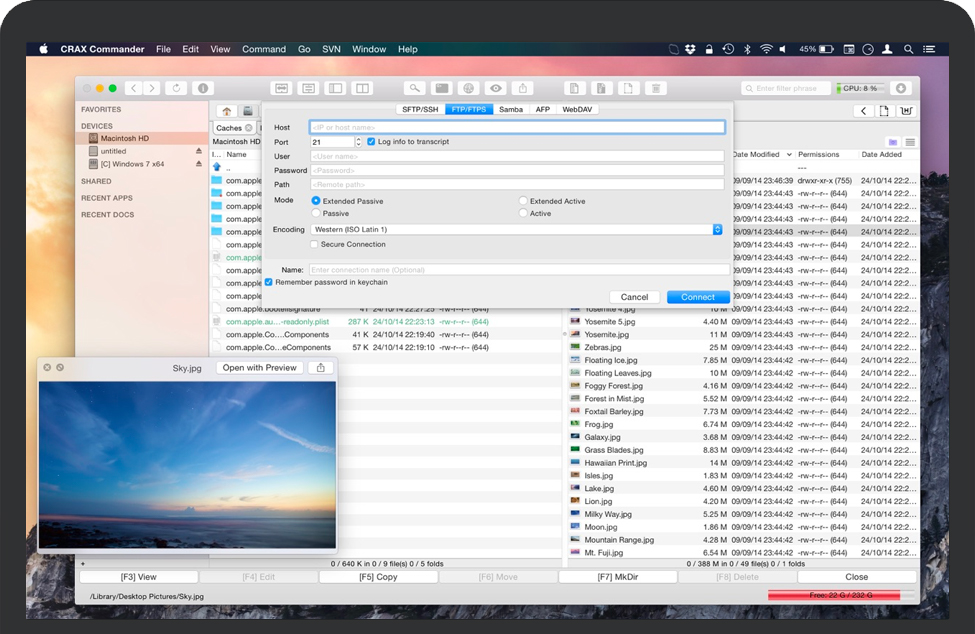
Task: Select the Extended Active radio button
Action: (523, 201)
